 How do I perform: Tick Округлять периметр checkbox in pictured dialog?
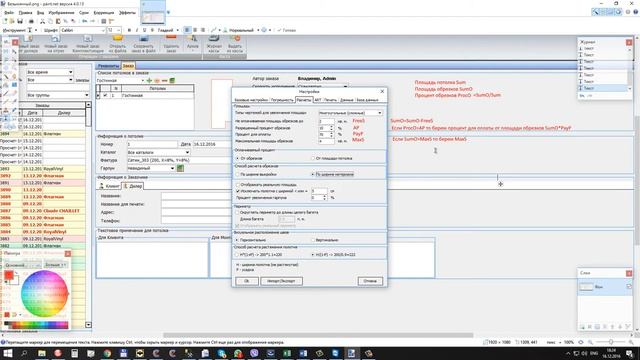tap(237, 213)
